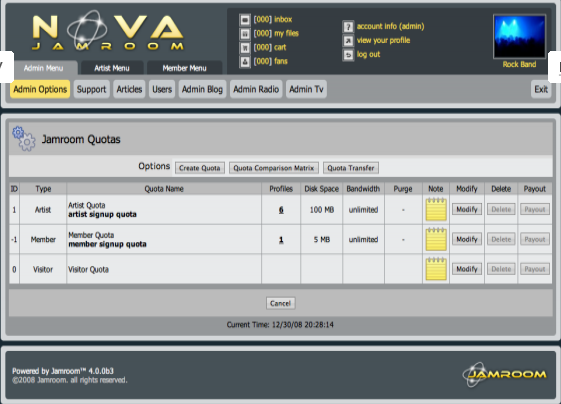Open the Quota Comparison Matrix

(274, 168)
